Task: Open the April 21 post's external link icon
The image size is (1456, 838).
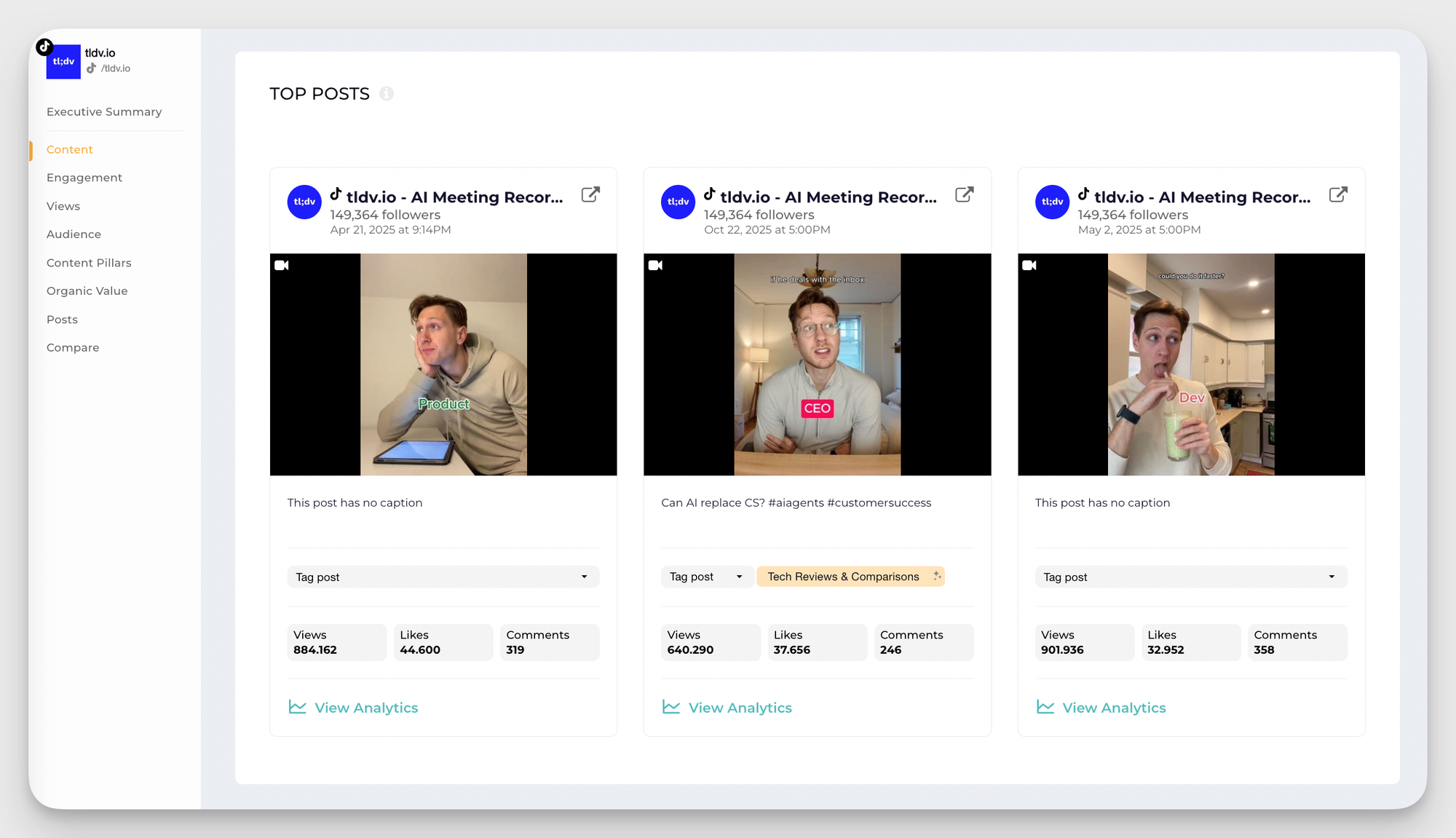Action: click(590, 195)
